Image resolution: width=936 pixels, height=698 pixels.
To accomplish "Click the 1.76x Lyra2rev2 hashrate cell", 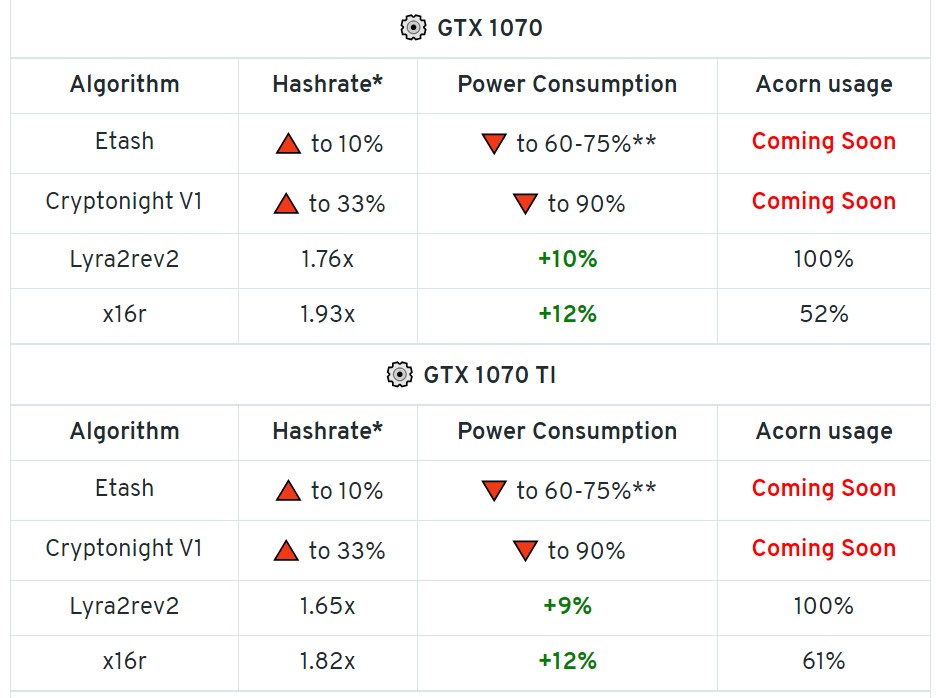I will 327,259.
